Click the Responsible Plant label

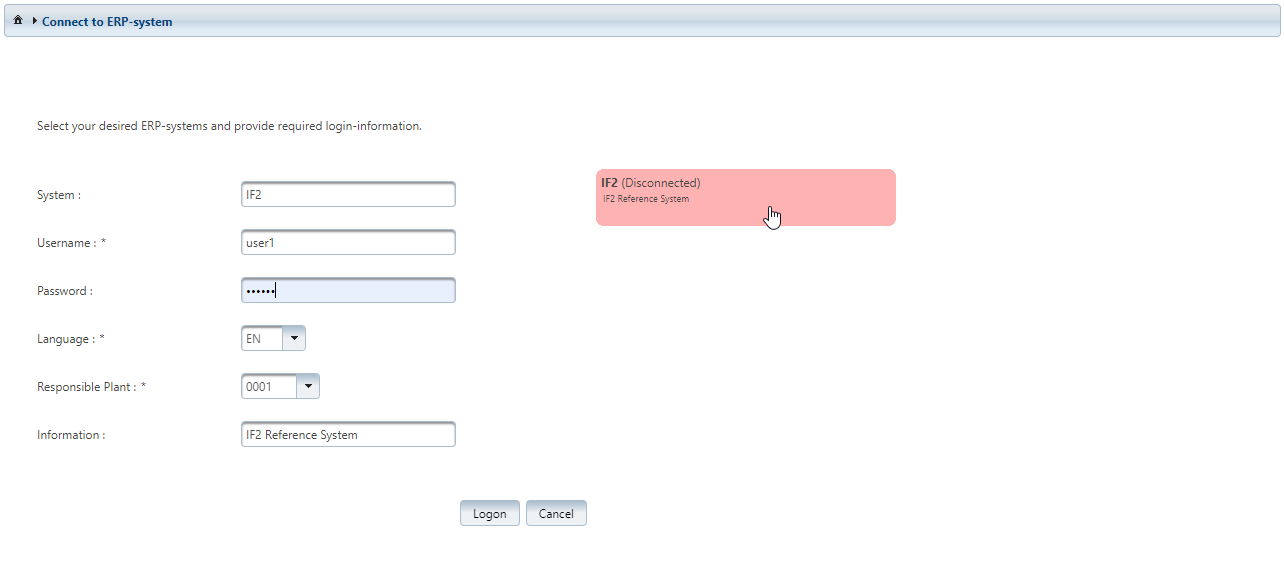pos(91,388)
